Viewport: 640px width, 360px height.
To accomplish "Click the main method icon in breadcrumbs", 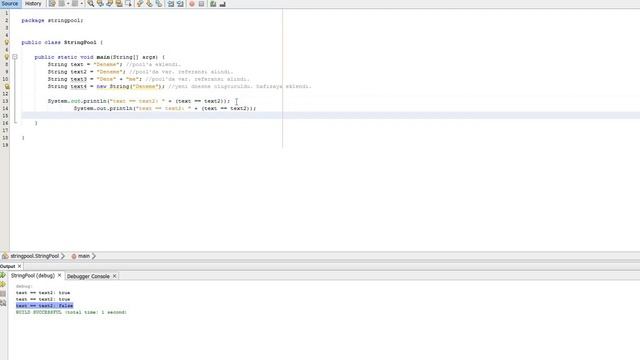I will 73,256.
